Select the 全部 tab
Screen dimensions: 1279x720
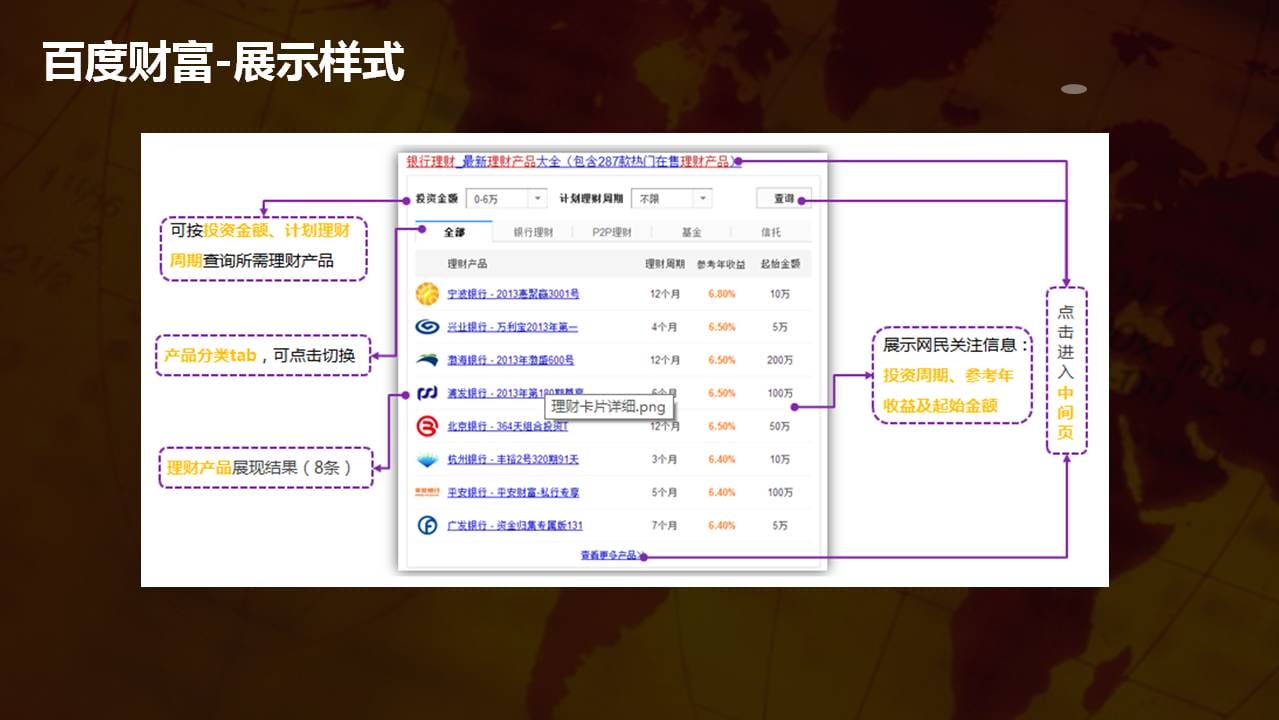pos(454,232)
